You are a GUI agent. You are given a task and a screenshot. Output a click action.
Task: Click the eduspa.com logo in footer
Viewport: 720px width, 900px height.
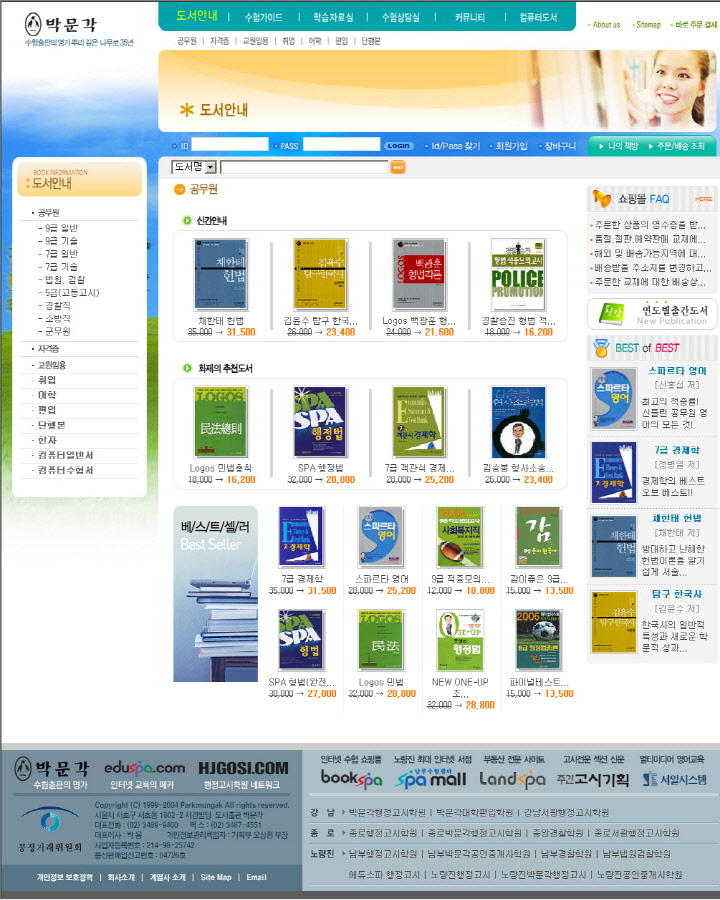point(143,768)
